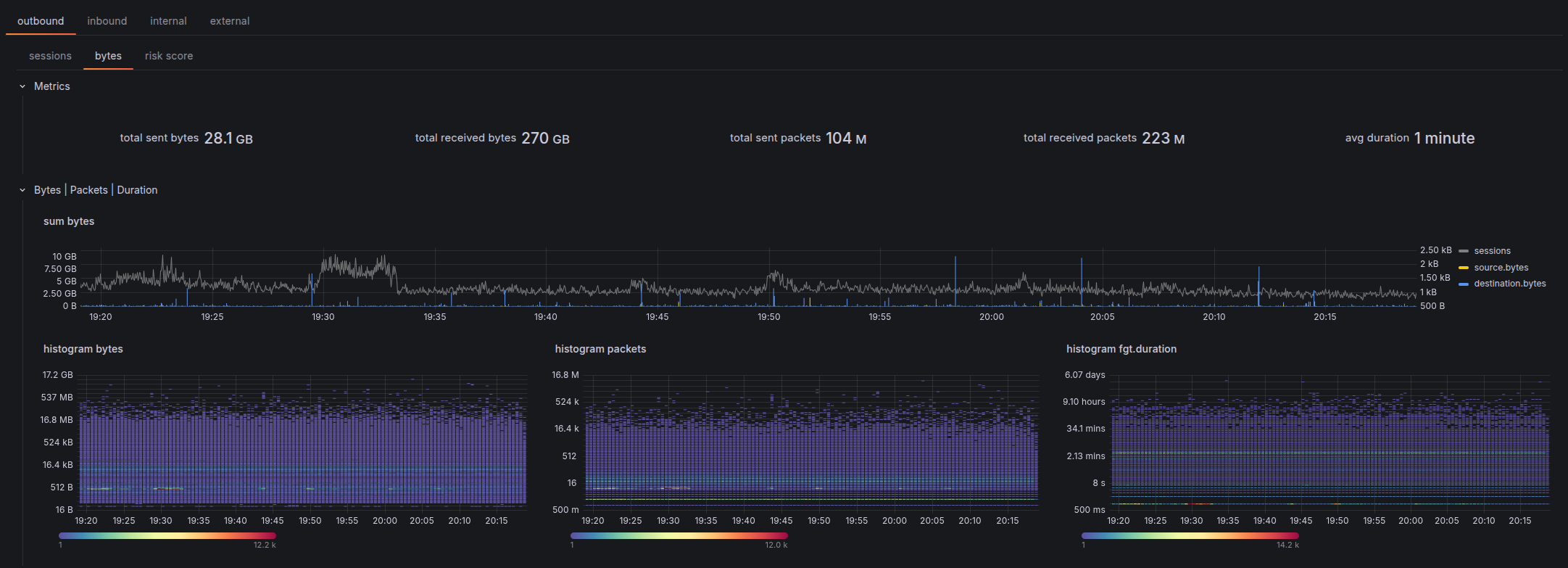Click the gray sessions legend color marker
1568x568 pixels.
pos(1464,251)
